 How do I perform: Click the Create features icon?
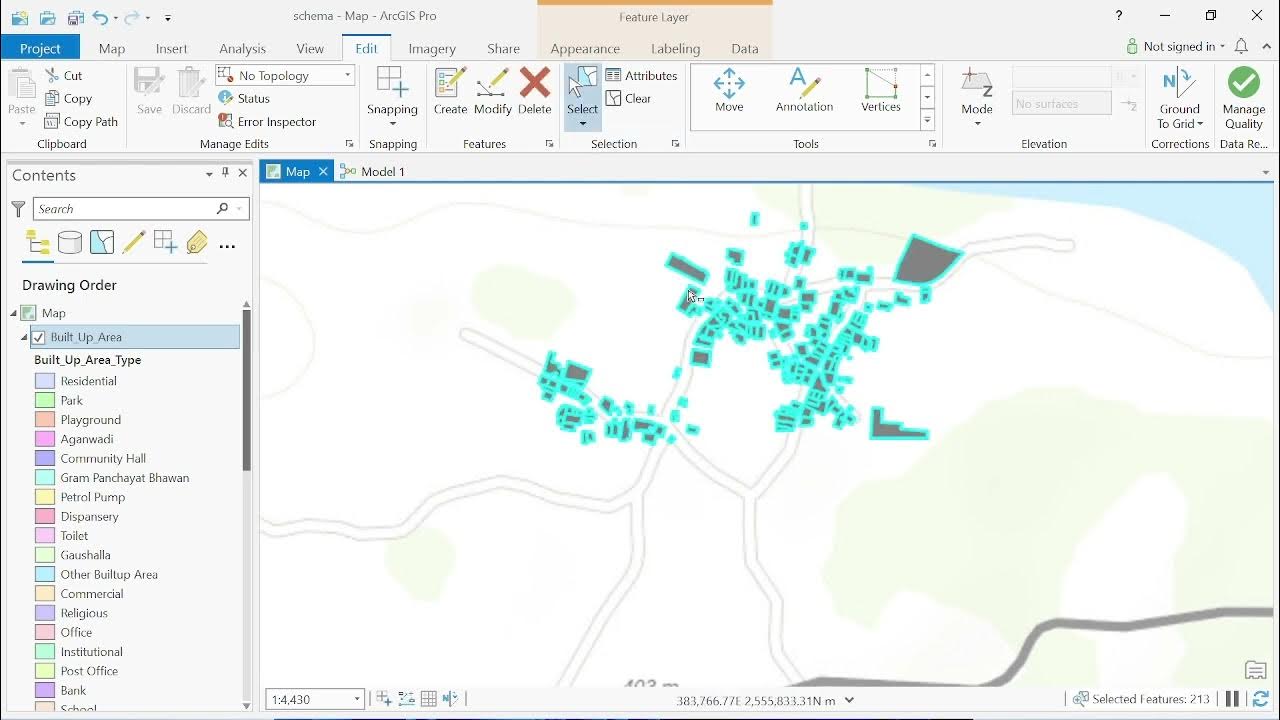[x=450, y=91]
